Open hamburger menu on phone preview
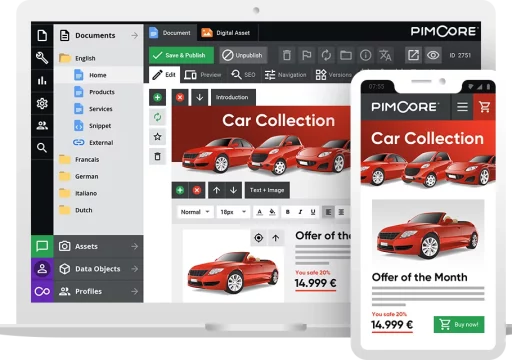Viewport: 512px width, 360px height. coord(462,107)
